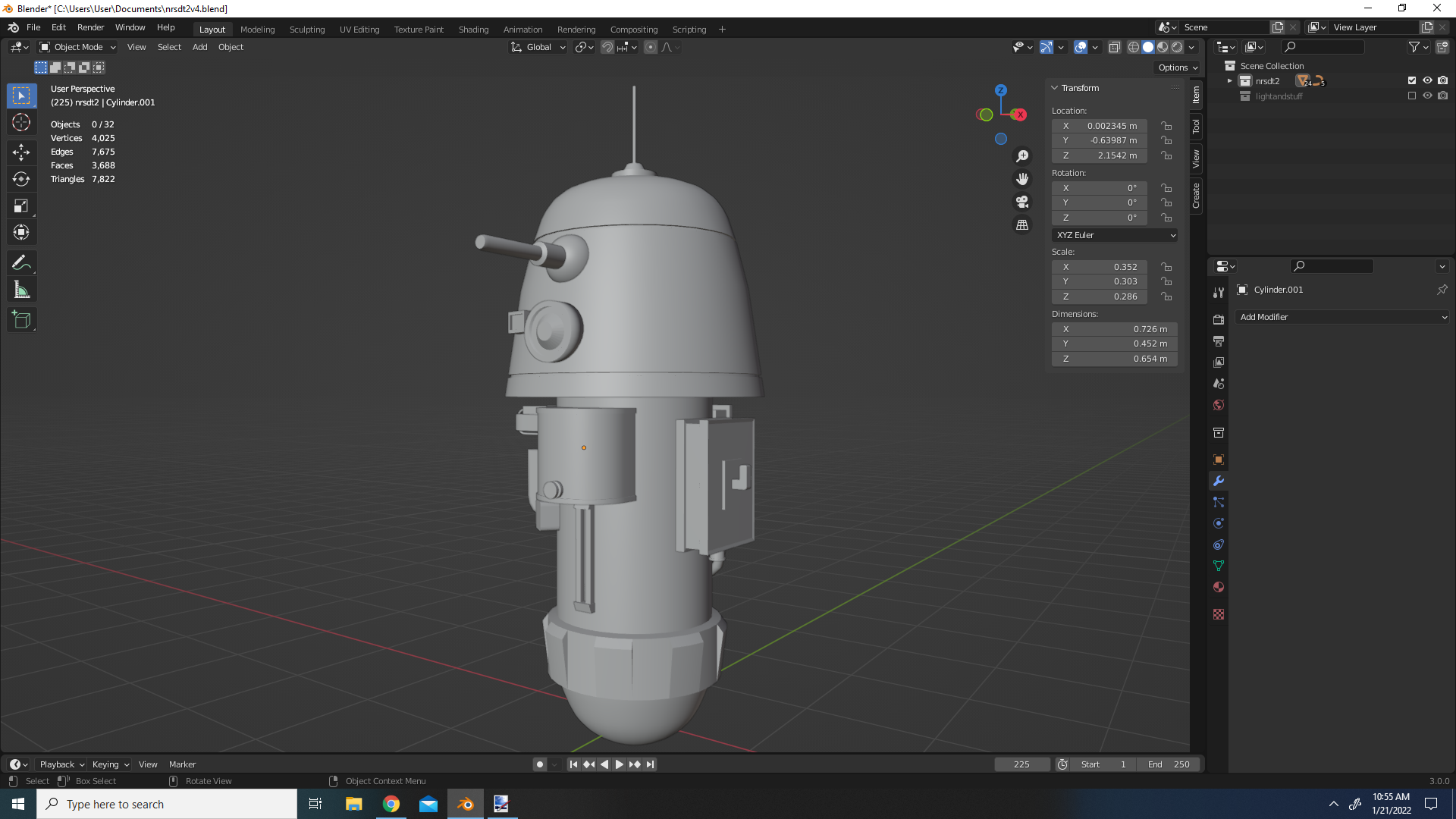Disable nrsdt2 collection in renders
The width and height of the screenshot is (1456, 819).
(x=1442, y=80)
